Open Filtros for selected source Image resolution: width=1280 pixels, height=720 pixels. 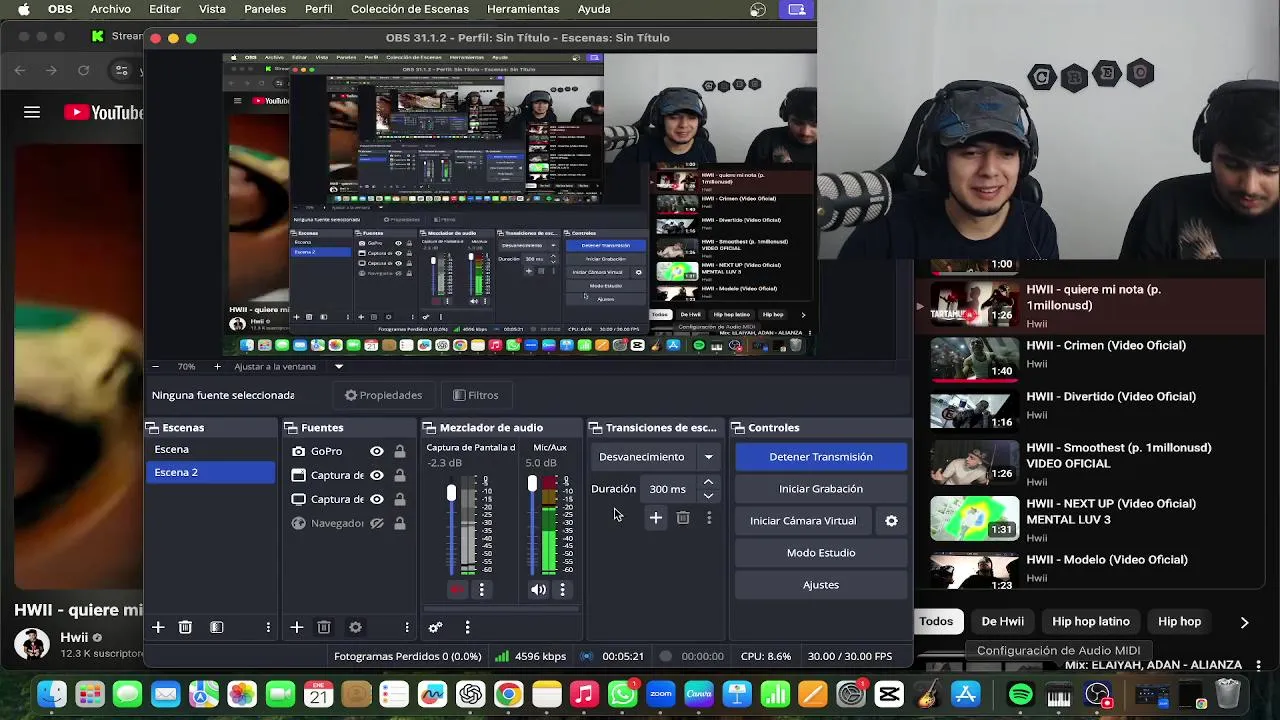[476, 395]
